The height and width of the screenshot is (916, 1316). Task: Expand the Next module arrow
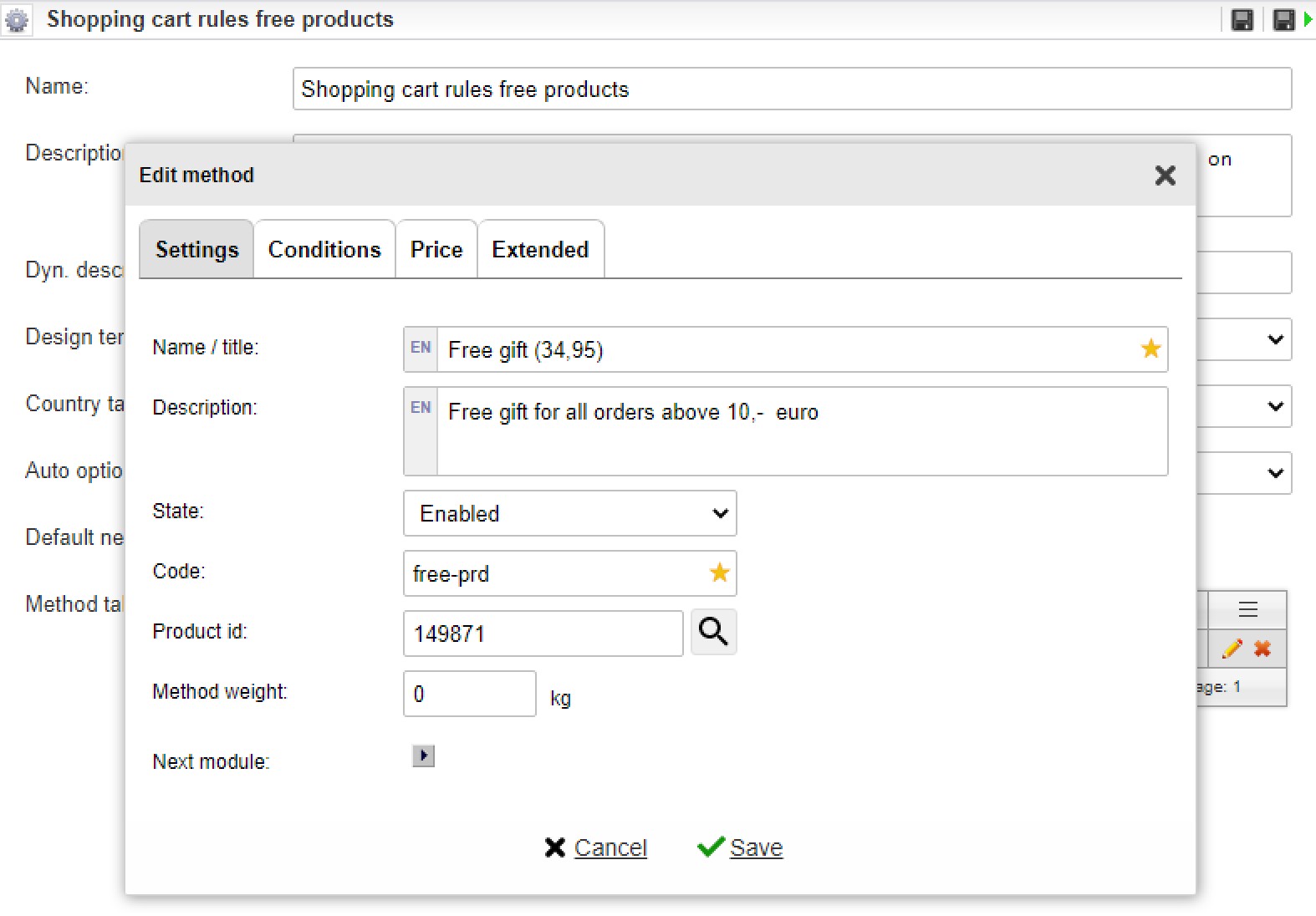(423, 756)
